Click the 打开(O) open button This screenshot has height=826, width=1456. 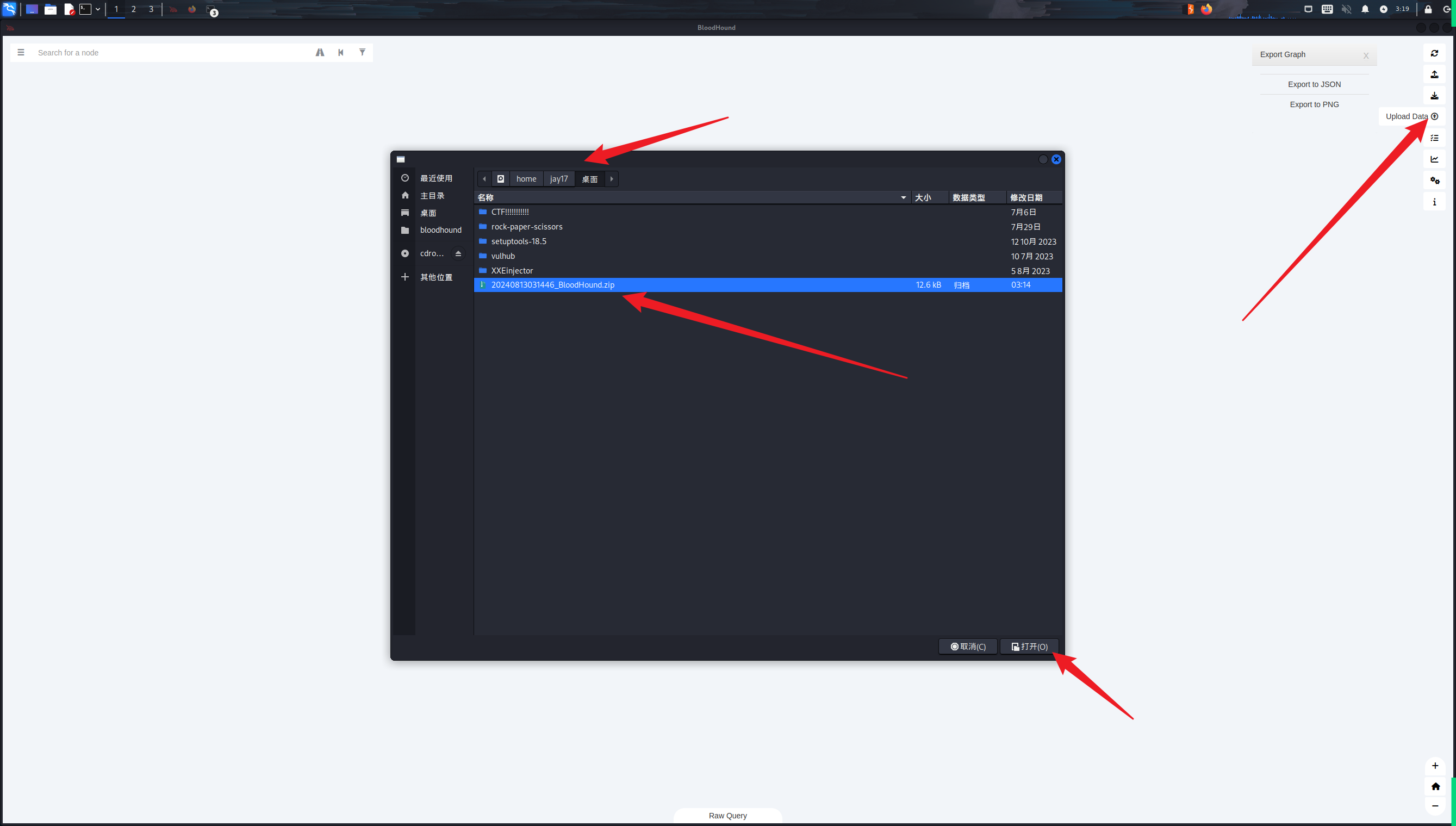1029,646
